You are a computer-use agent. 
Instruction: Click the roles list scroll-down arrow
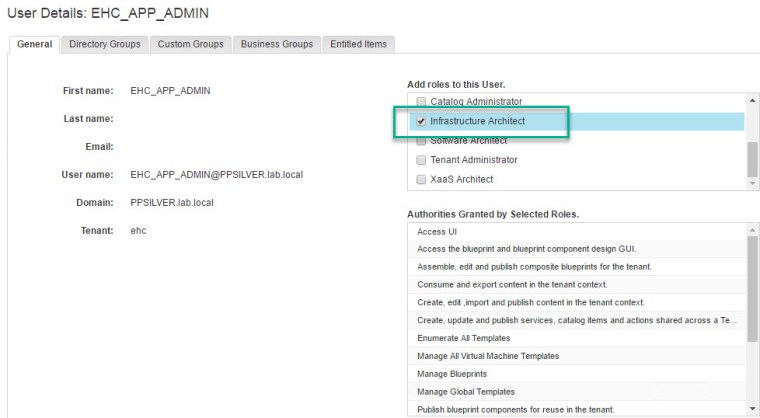click(x=752, y=183)
